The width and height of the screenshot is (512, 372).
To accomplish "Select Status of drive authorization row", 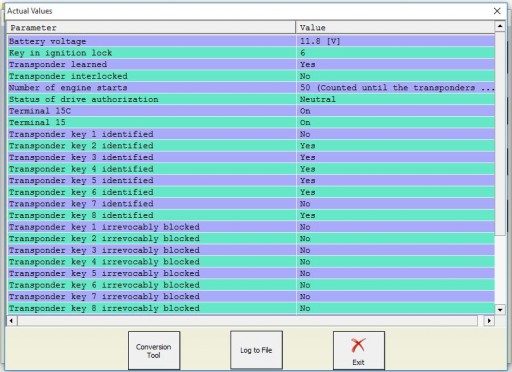I will [x=251, y=99].
